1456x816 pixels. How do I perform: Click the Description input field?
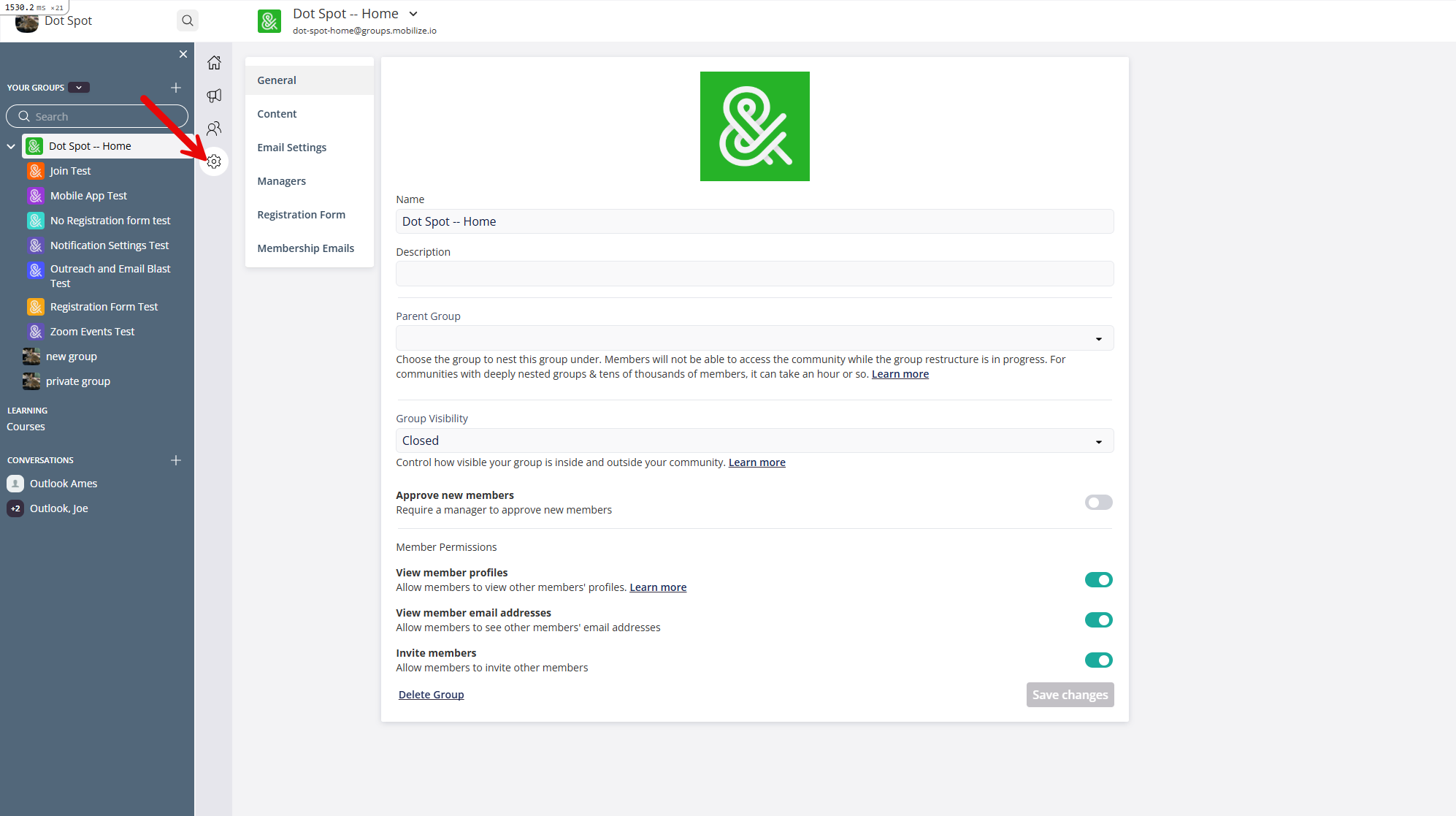[x=754, y=274]
